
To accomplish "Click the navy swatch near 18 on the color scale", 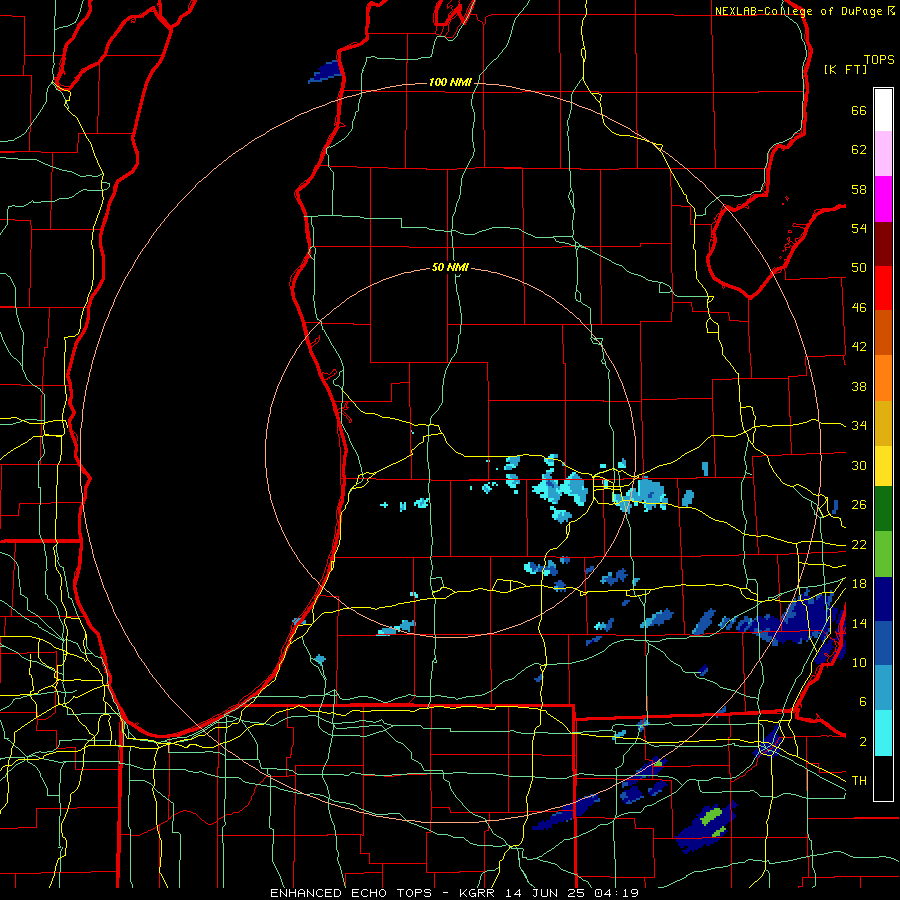I will tap(883, 599).
